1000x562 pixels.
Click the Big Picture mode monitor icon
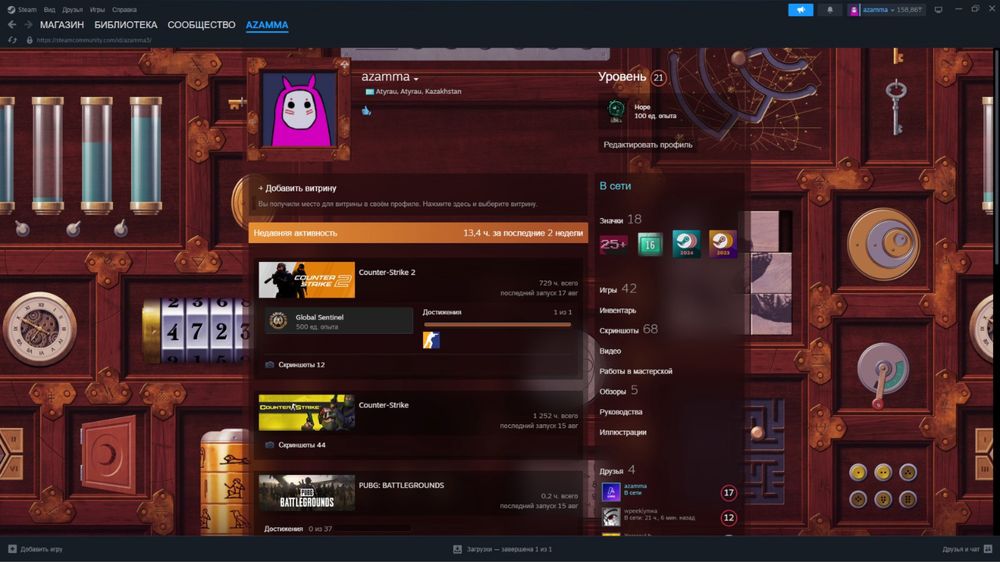tap(938, 10)
